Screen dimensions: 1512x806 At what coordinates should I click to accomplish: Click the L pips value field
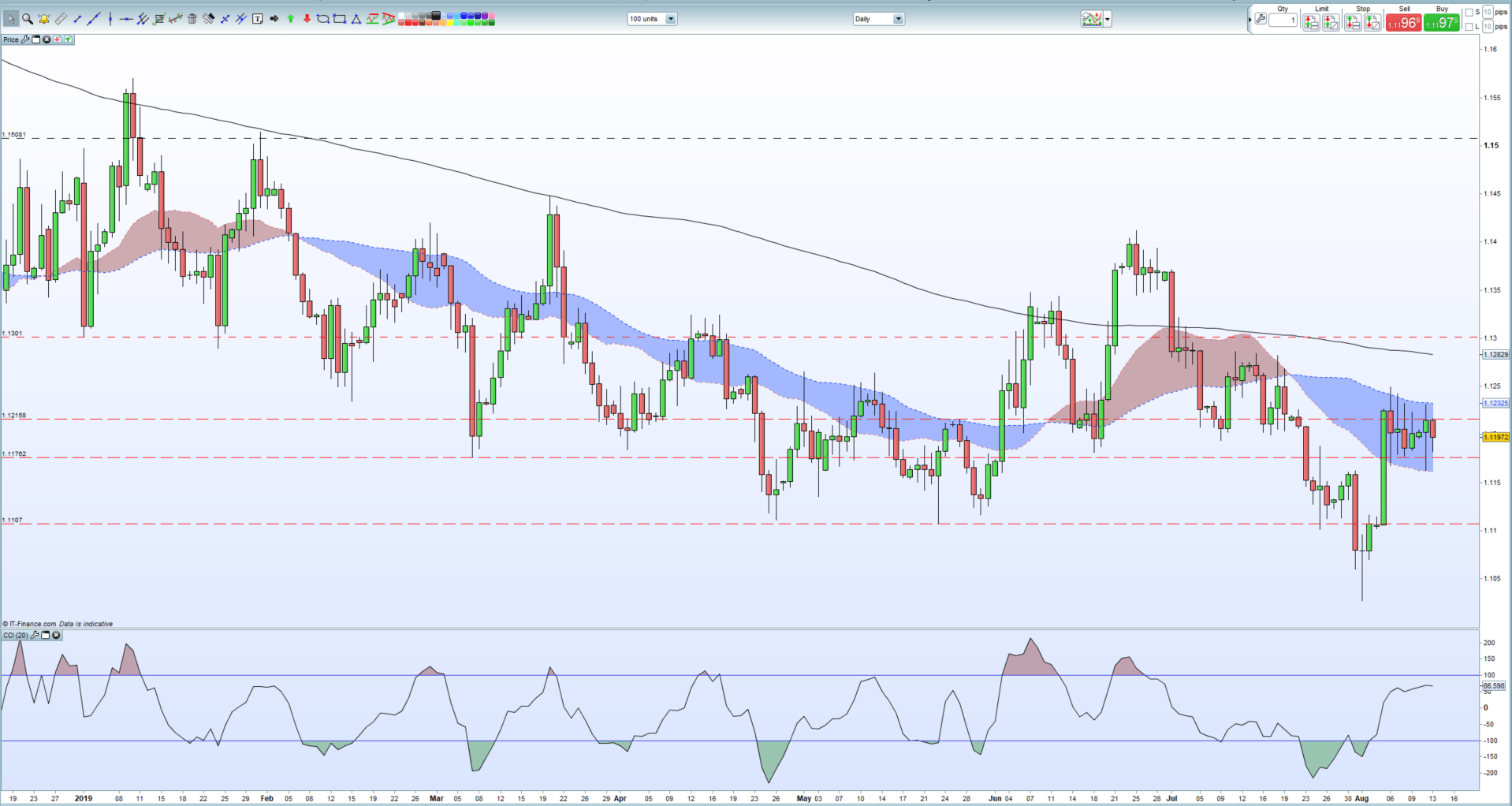[1488, 27]
